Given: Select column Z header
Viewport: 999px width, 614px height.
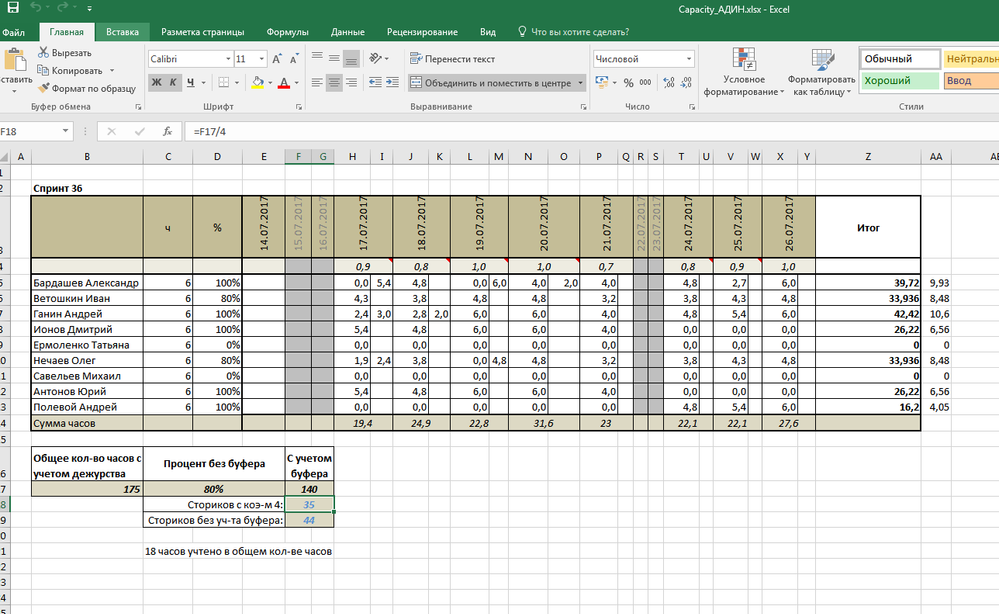Looking at the screenshot, I should (868, 157).
